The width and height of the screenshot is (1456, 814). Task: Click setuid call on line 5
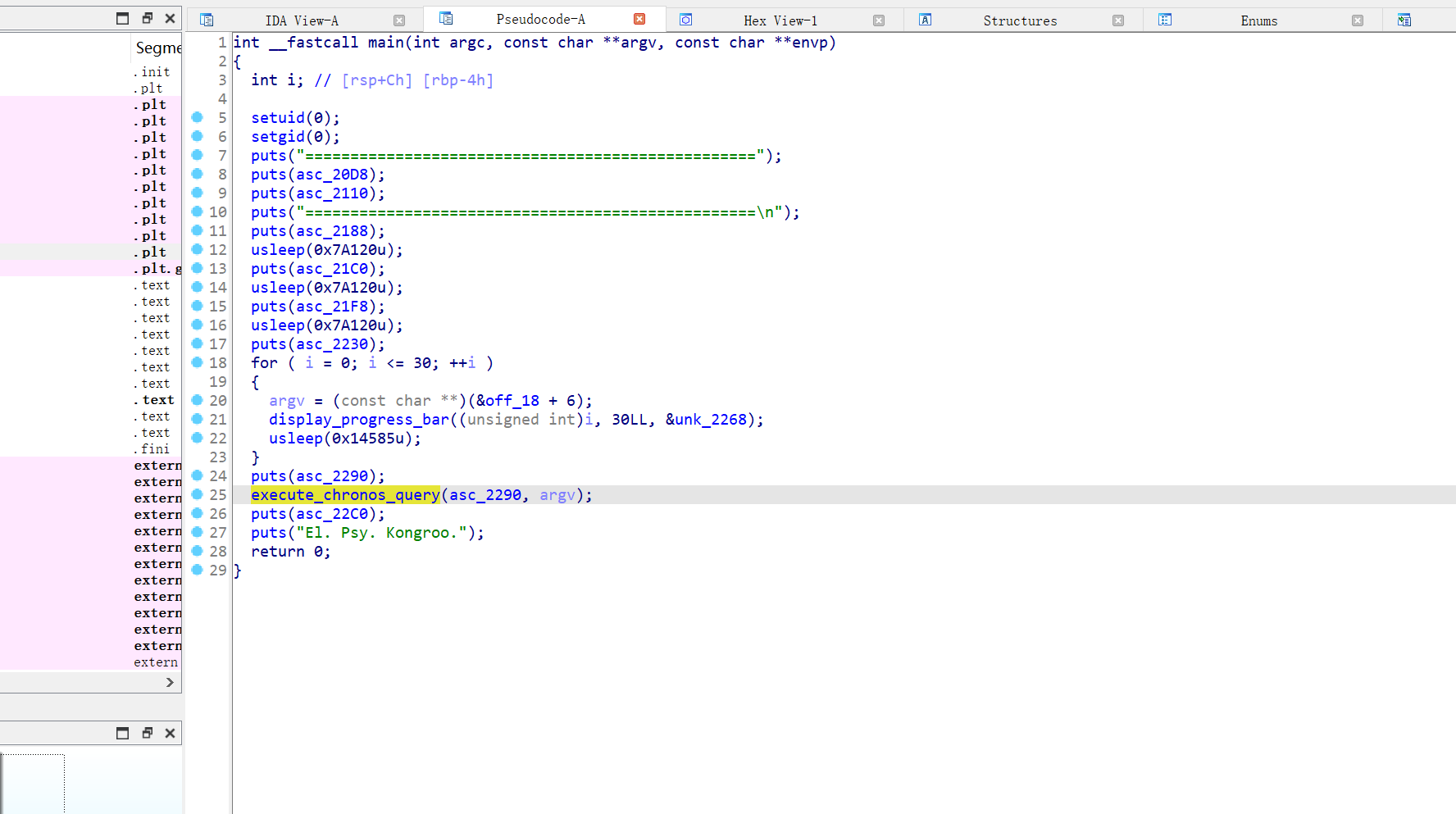(x=278, y=118)
